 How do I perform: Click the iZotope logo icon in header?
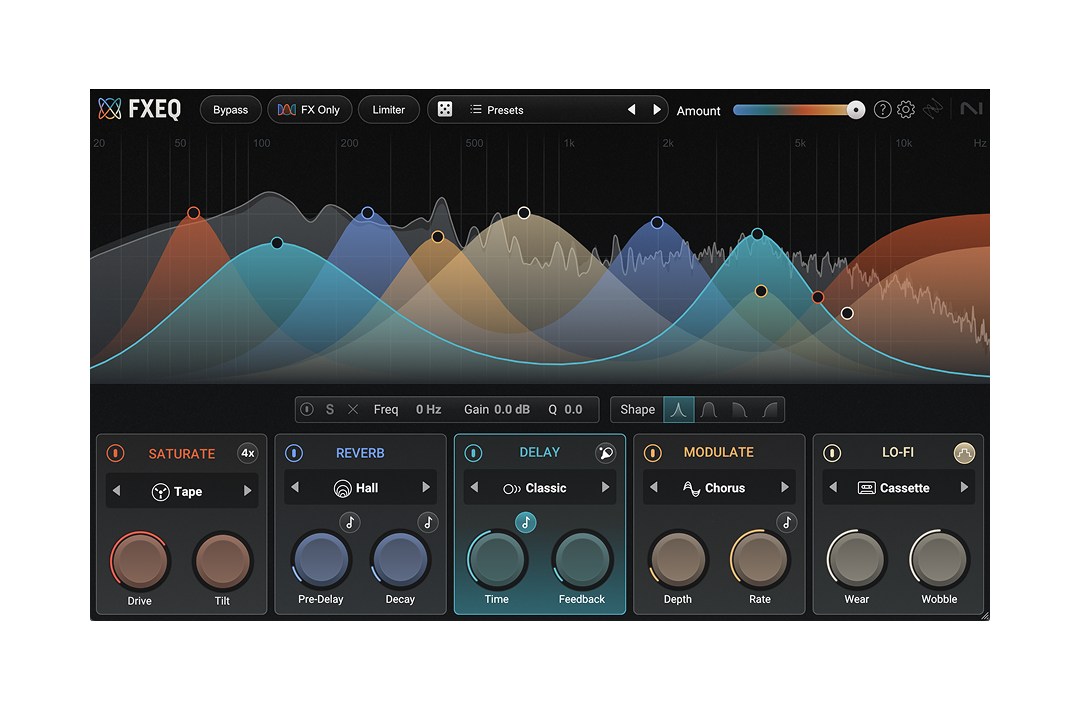(933, 109)
